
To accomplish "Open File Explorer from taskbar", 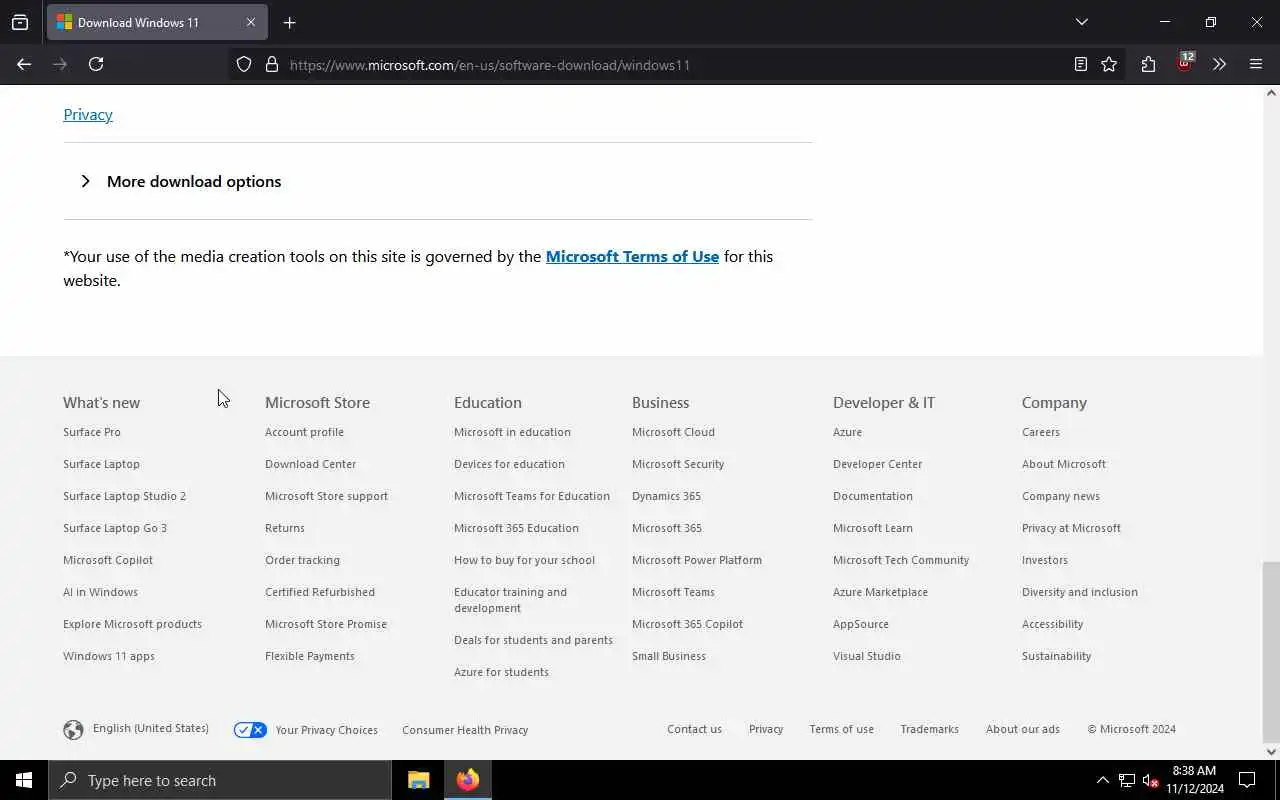I will tap(419, 780).
